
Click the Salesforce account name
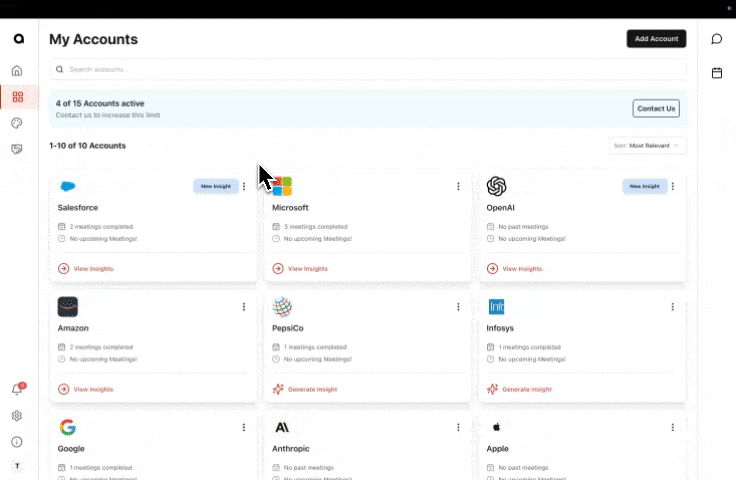point(78,207)
